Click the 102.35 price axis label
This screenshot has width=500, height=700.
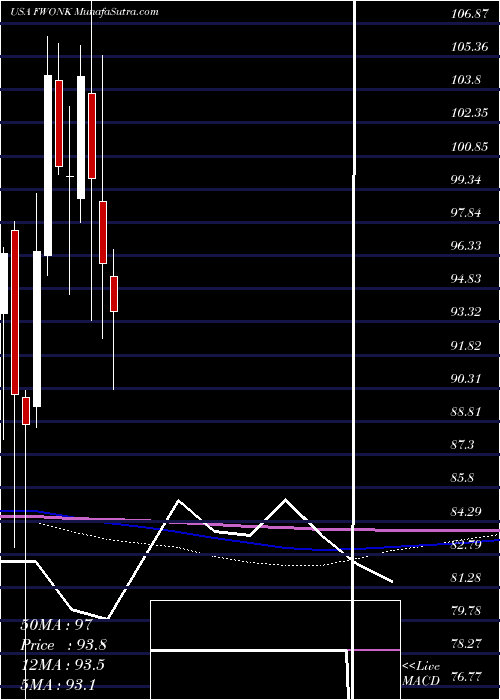pyautogui.click(x=469, y=113)
